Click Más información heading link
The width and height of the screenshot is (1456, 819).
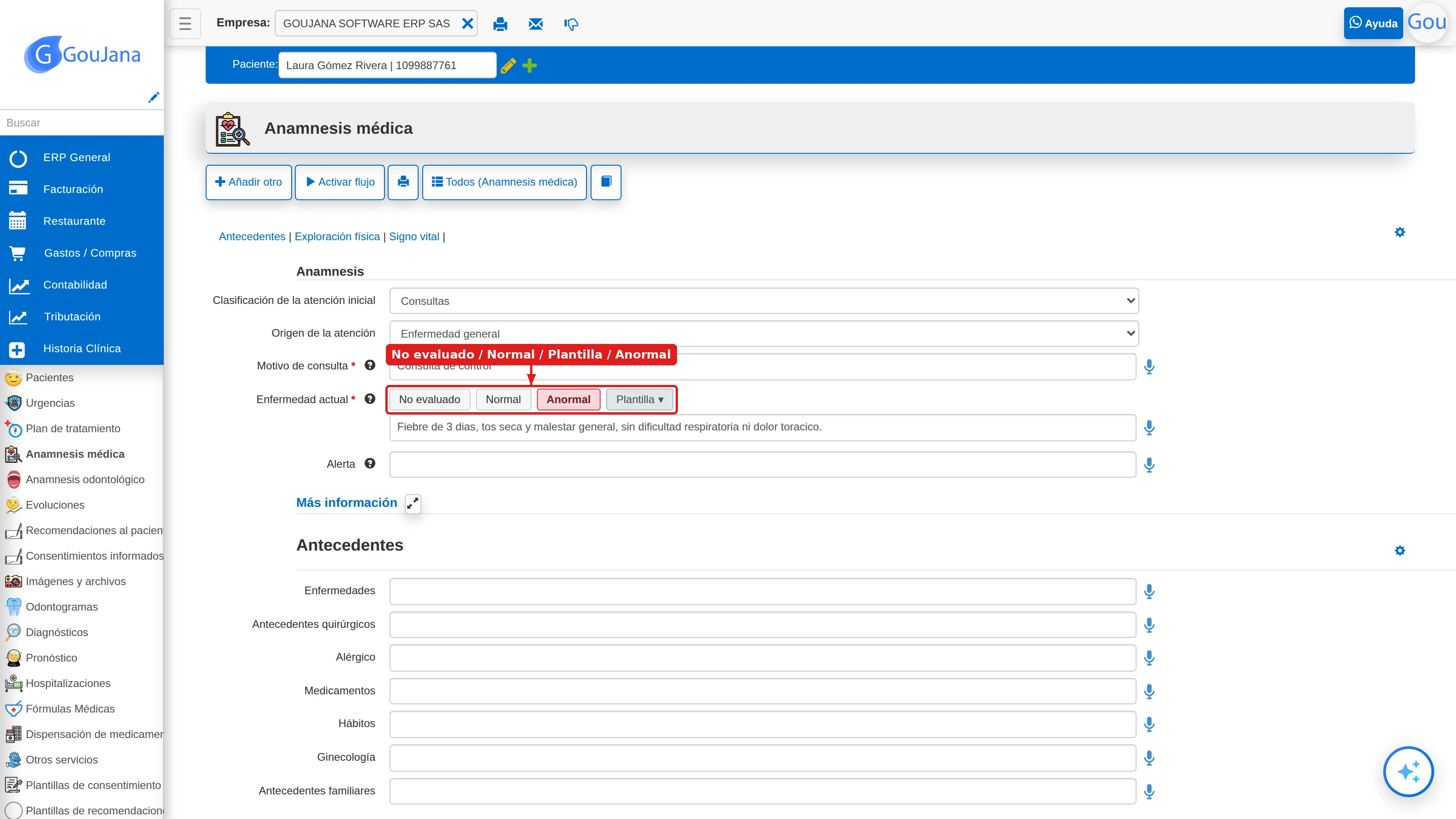point(346,502)
